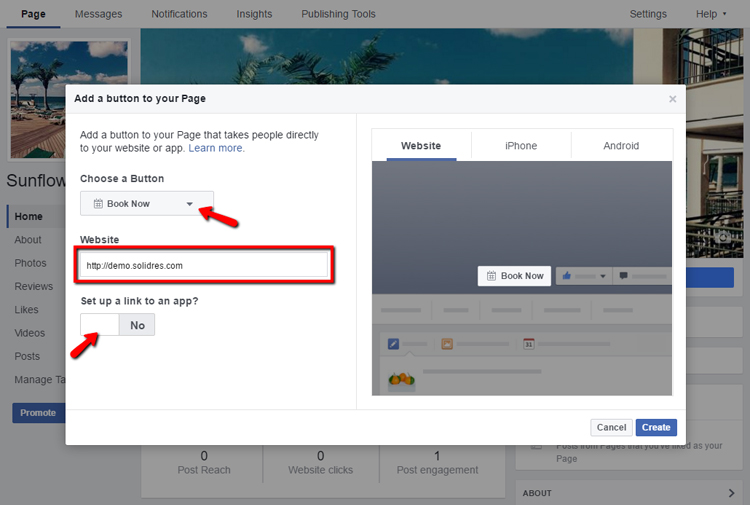Open the Notifications tab
The image size is (750, 505).
(179, 14)
